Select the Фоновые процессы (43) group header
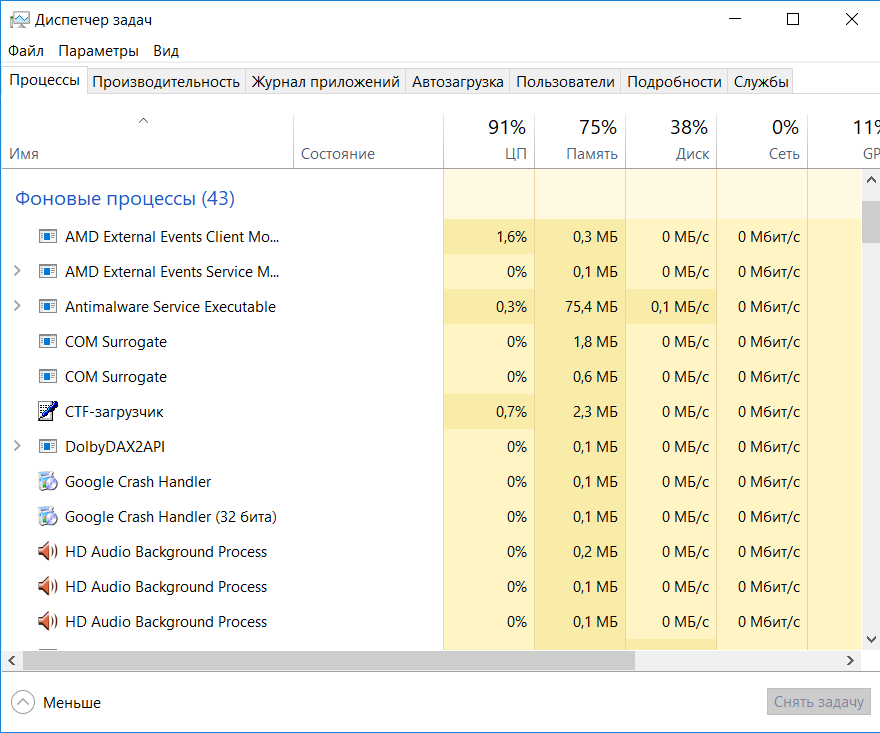This screenshot has width=880, height=733. (125, 198)
